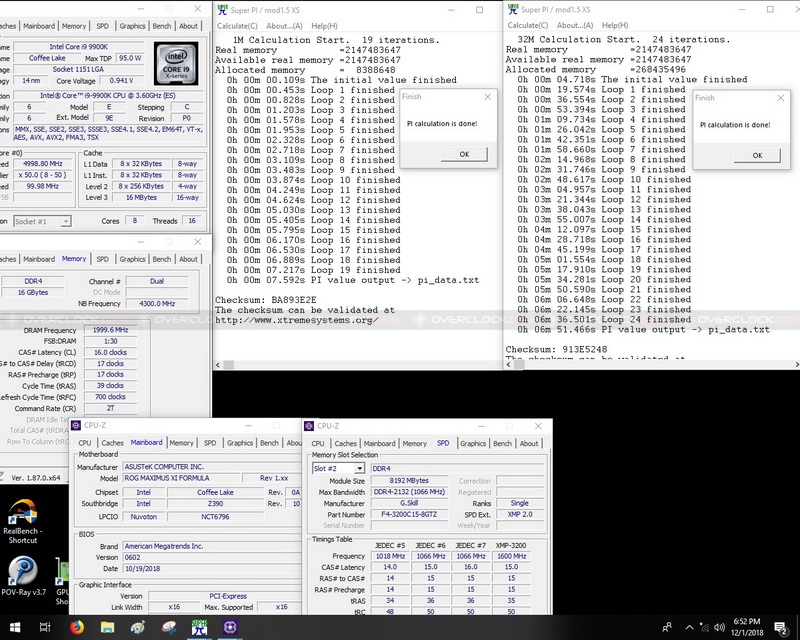Viewport: 800px width, 640px height.
Task: Open the People icon in the system tray
Action: pyautogui.click(x=666, y=627)
